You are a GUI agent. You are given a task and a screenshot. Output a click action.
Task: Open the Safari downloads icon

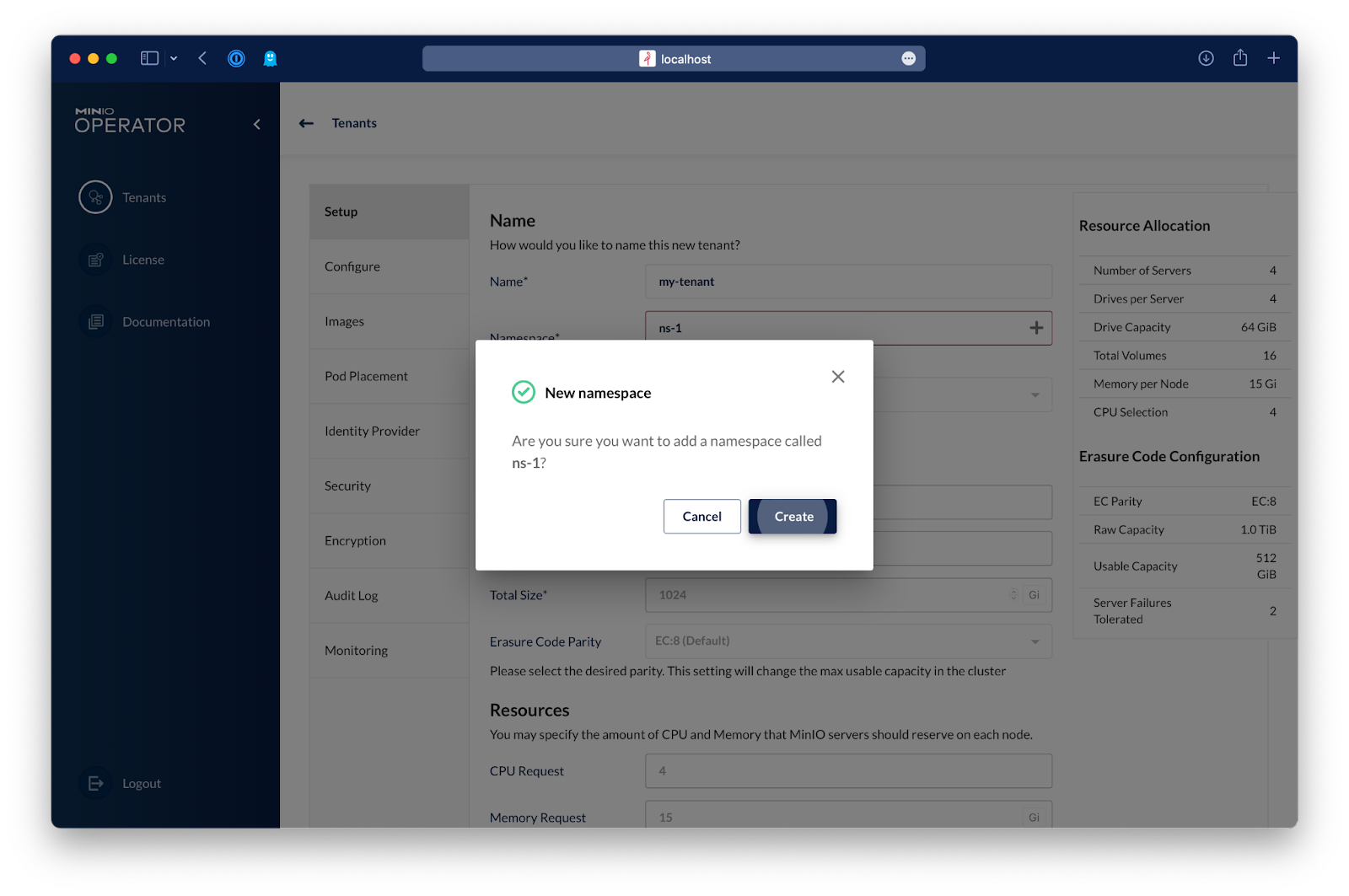pyautogui.click(x=1206, y=58)
